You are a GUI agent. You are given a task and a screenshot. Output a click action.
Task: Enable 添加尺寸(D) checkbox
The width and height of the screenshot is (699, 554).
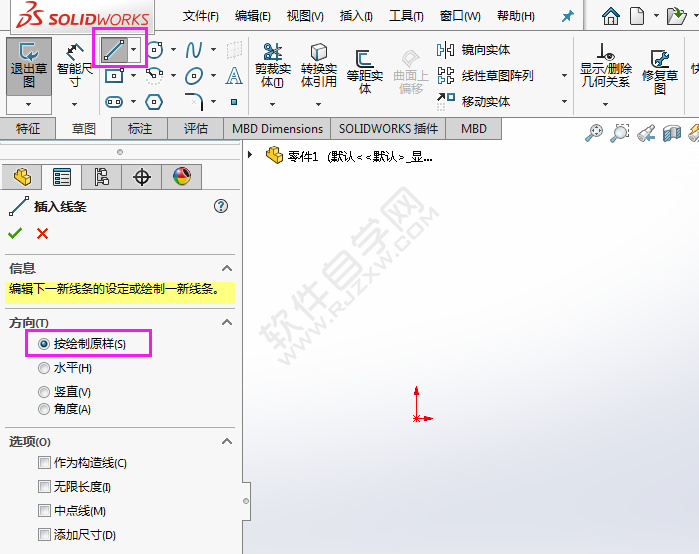[x=44, y=534]
